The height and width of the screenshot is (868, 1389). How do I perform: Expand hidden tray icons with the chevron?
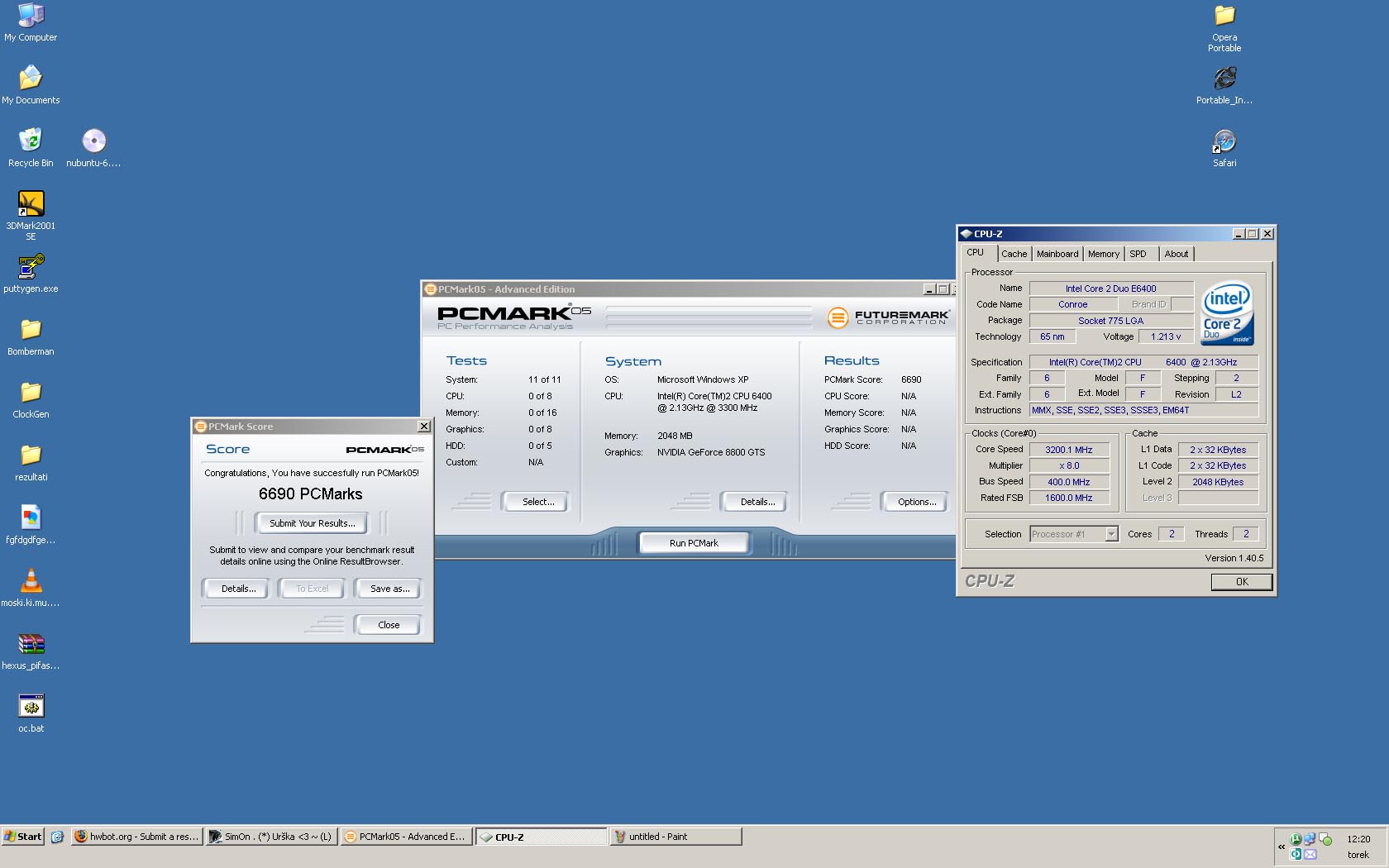1282,847
